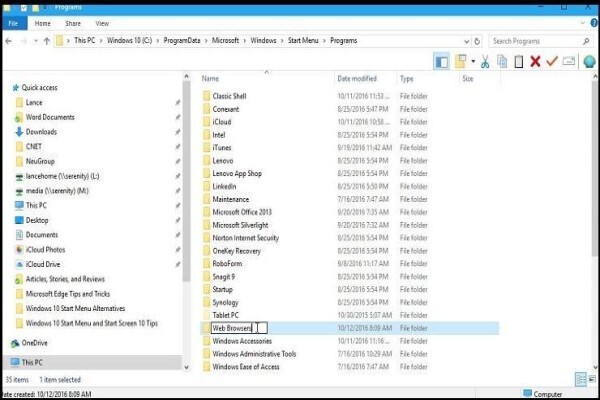The image size is (600, 400).
Task: Switch to details view in status bar
Action: click(x=580, y=379)
